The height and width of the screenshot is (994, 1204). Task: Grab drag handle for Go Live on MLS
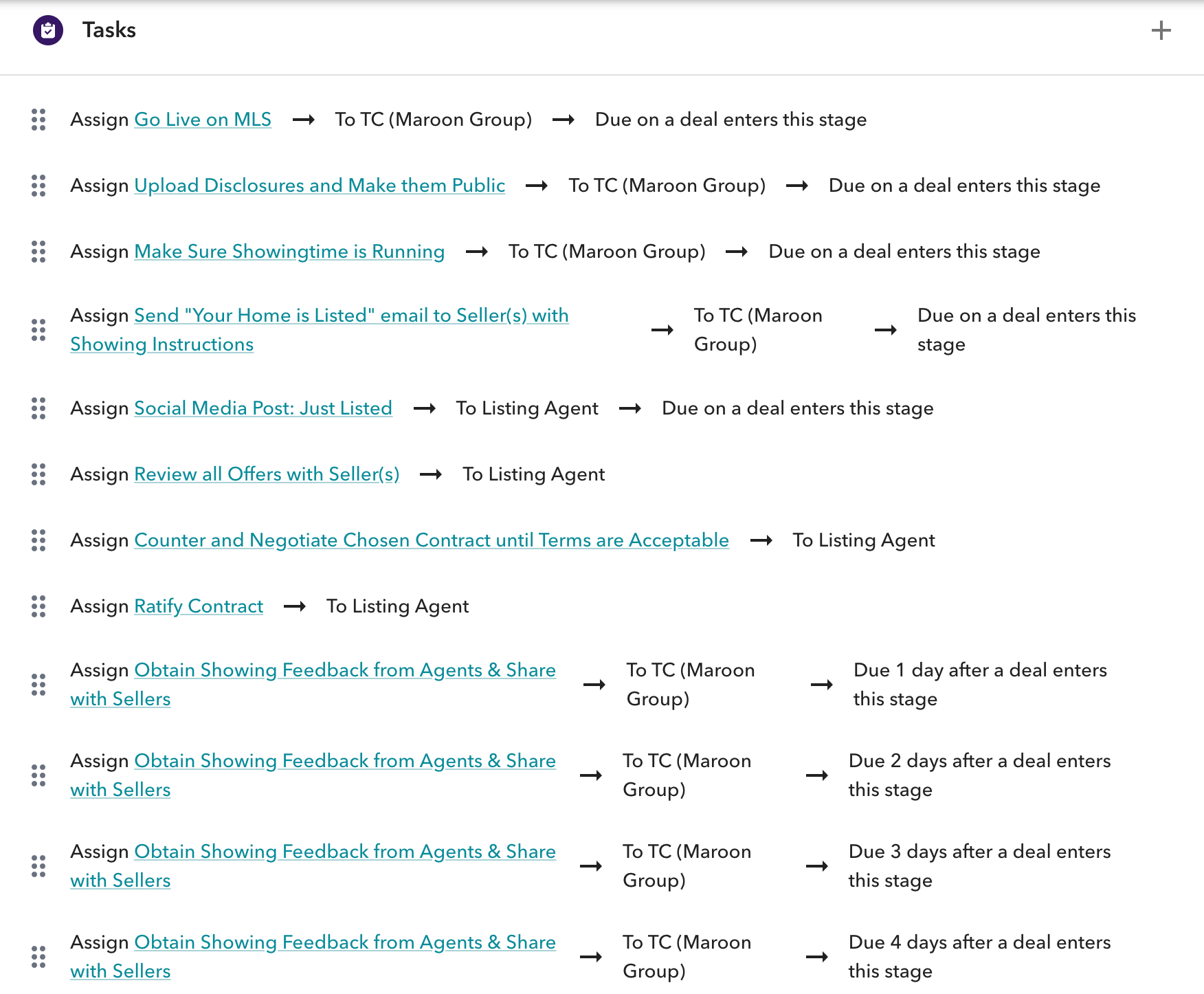coord(38,120)
